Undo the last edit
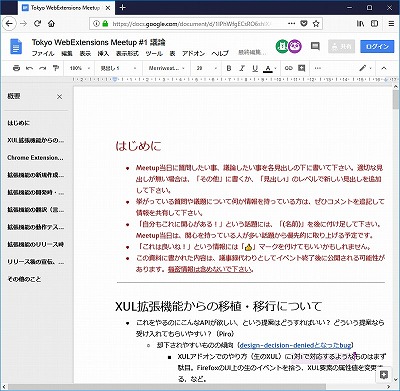 click(29, 68)
